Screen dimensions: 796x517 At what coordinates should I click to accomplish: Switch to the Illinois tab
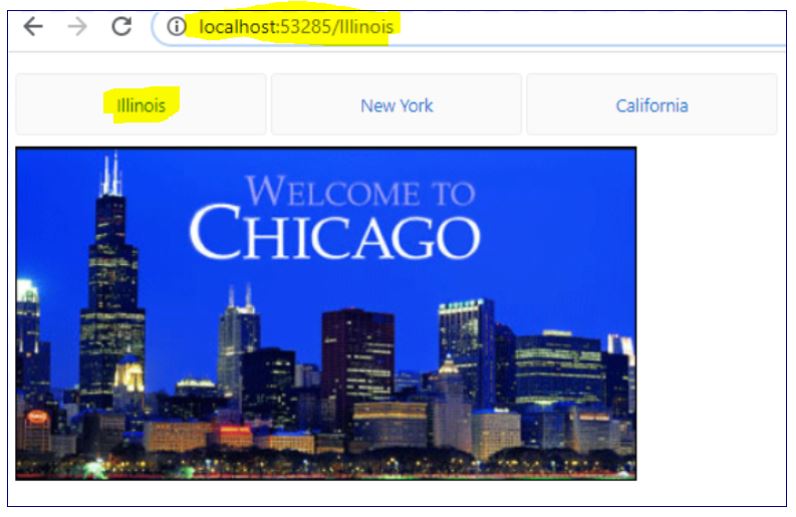[x=141, y=105]
